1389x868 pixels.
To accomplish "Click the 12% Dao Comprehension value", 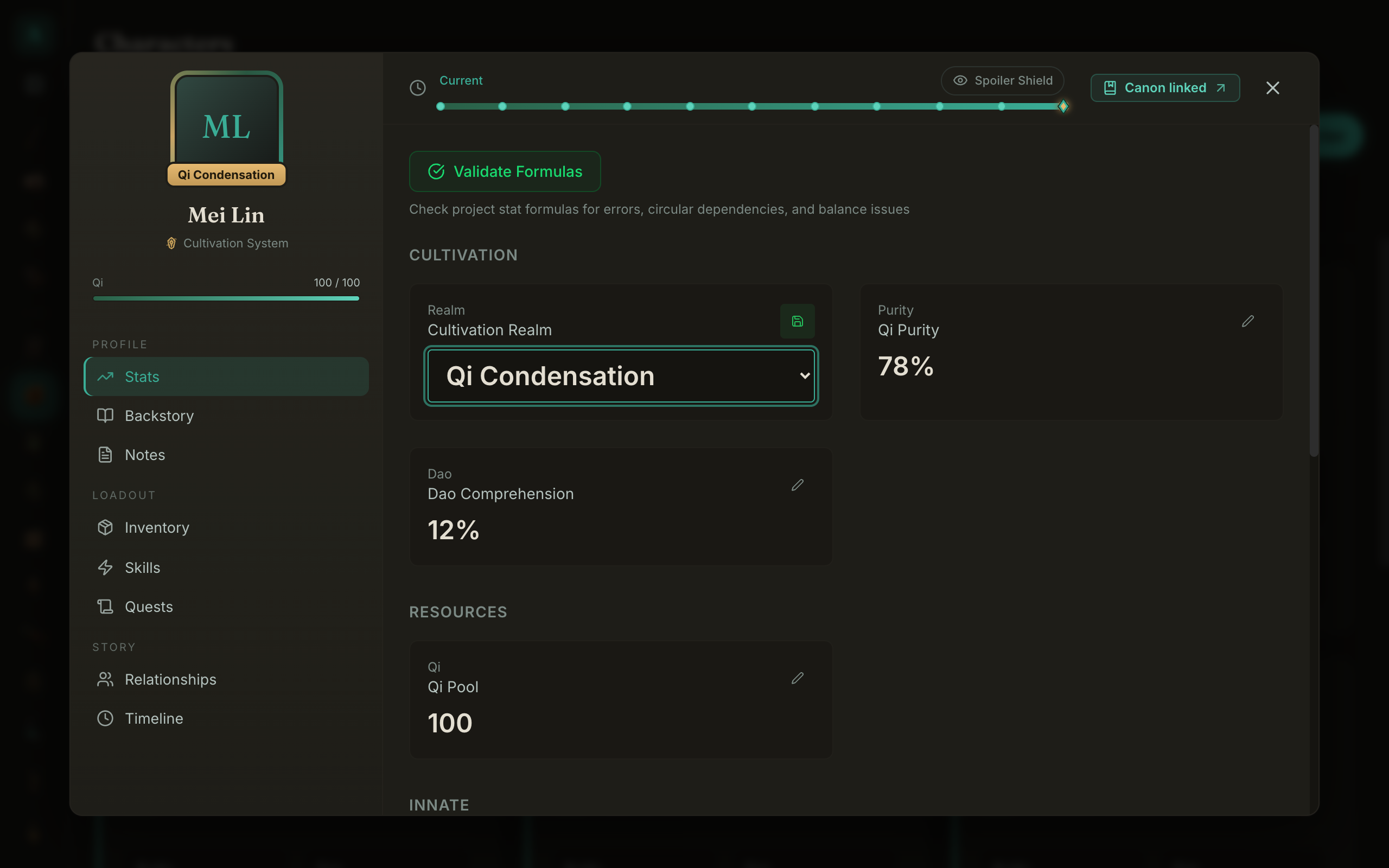I will [x=454, y=530].
